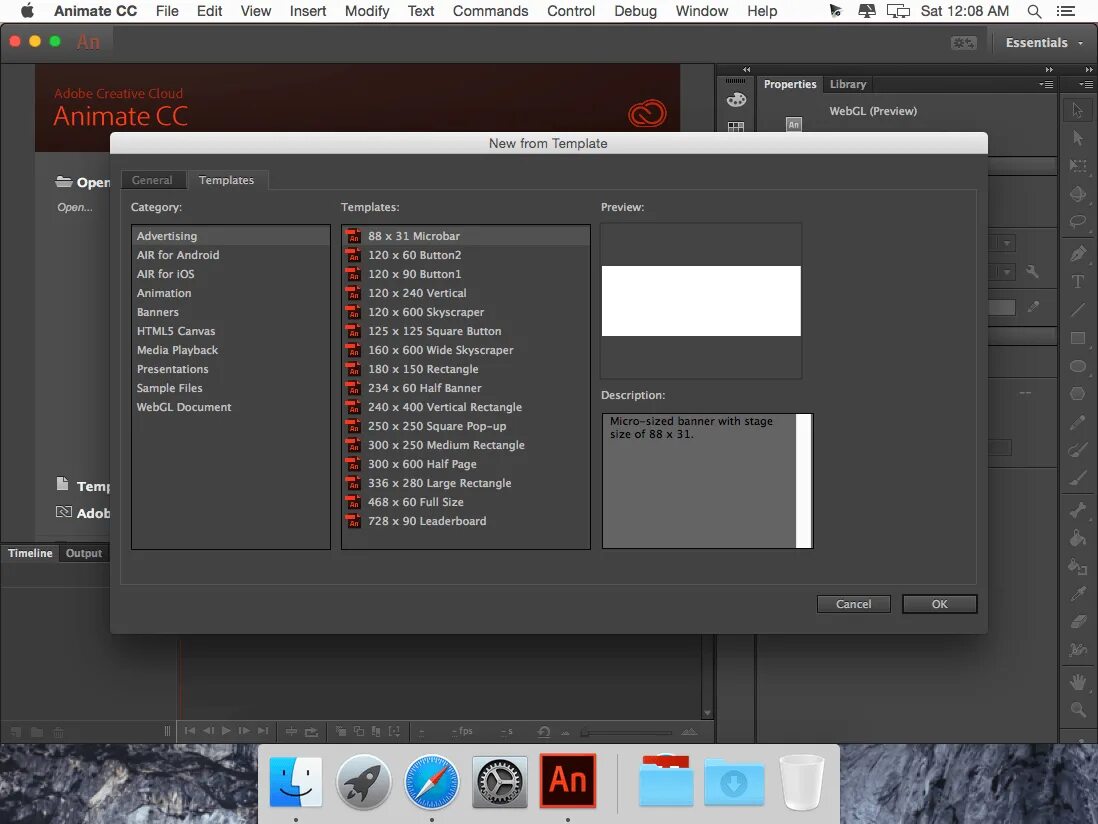Select the PolyStar tool

pyautogui.click(x=1078, y=394)
